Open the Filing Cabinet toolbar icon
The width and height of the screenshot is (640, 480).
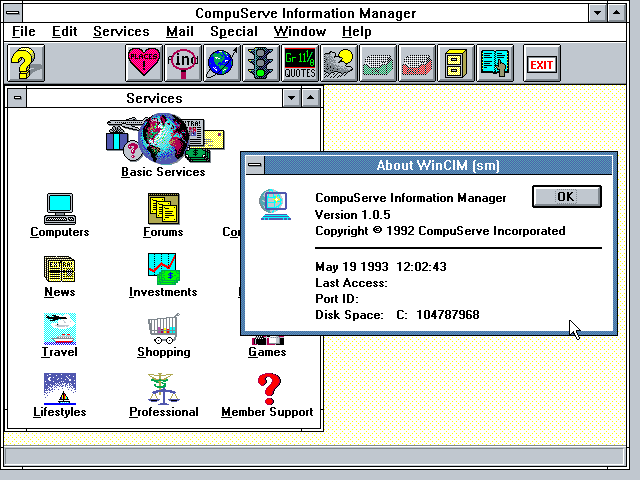[x=455, y=64]
